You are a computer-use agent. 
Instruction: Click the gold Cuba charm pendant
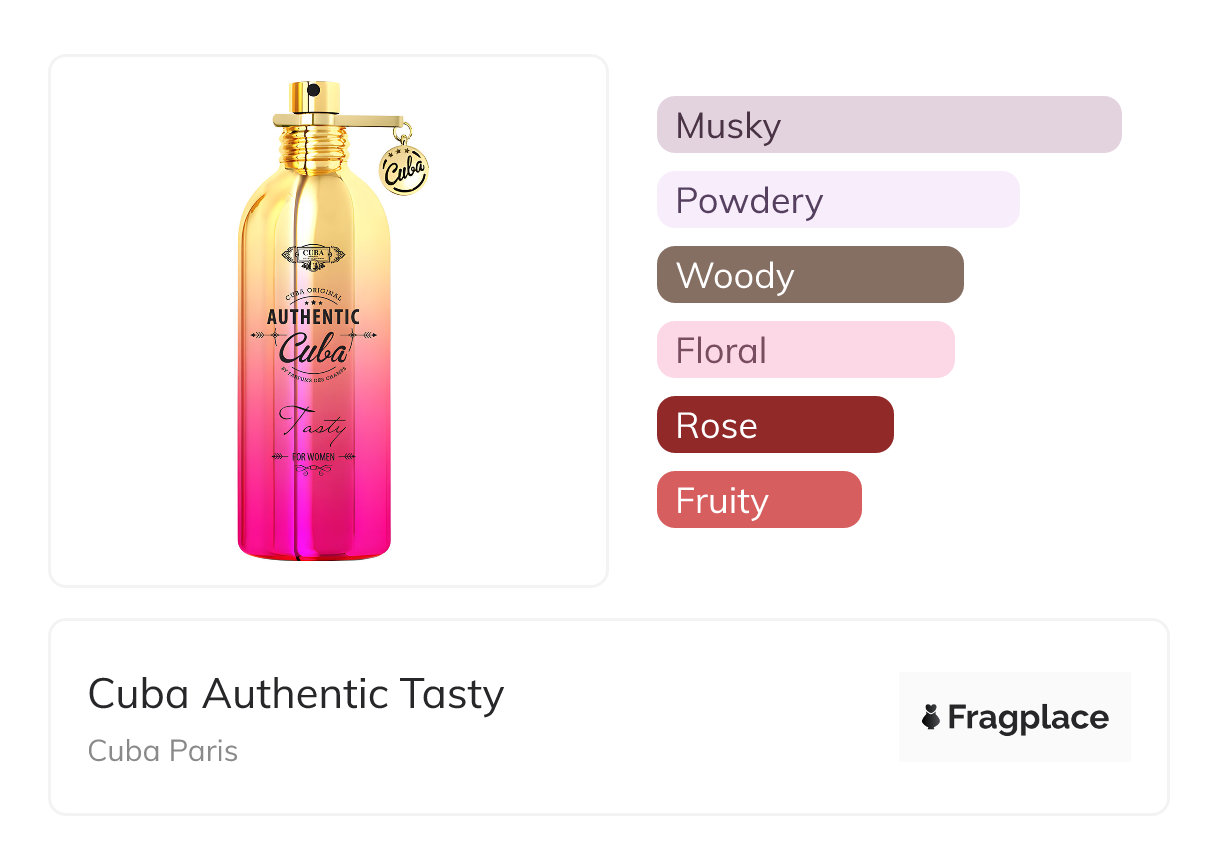[404, 168]
